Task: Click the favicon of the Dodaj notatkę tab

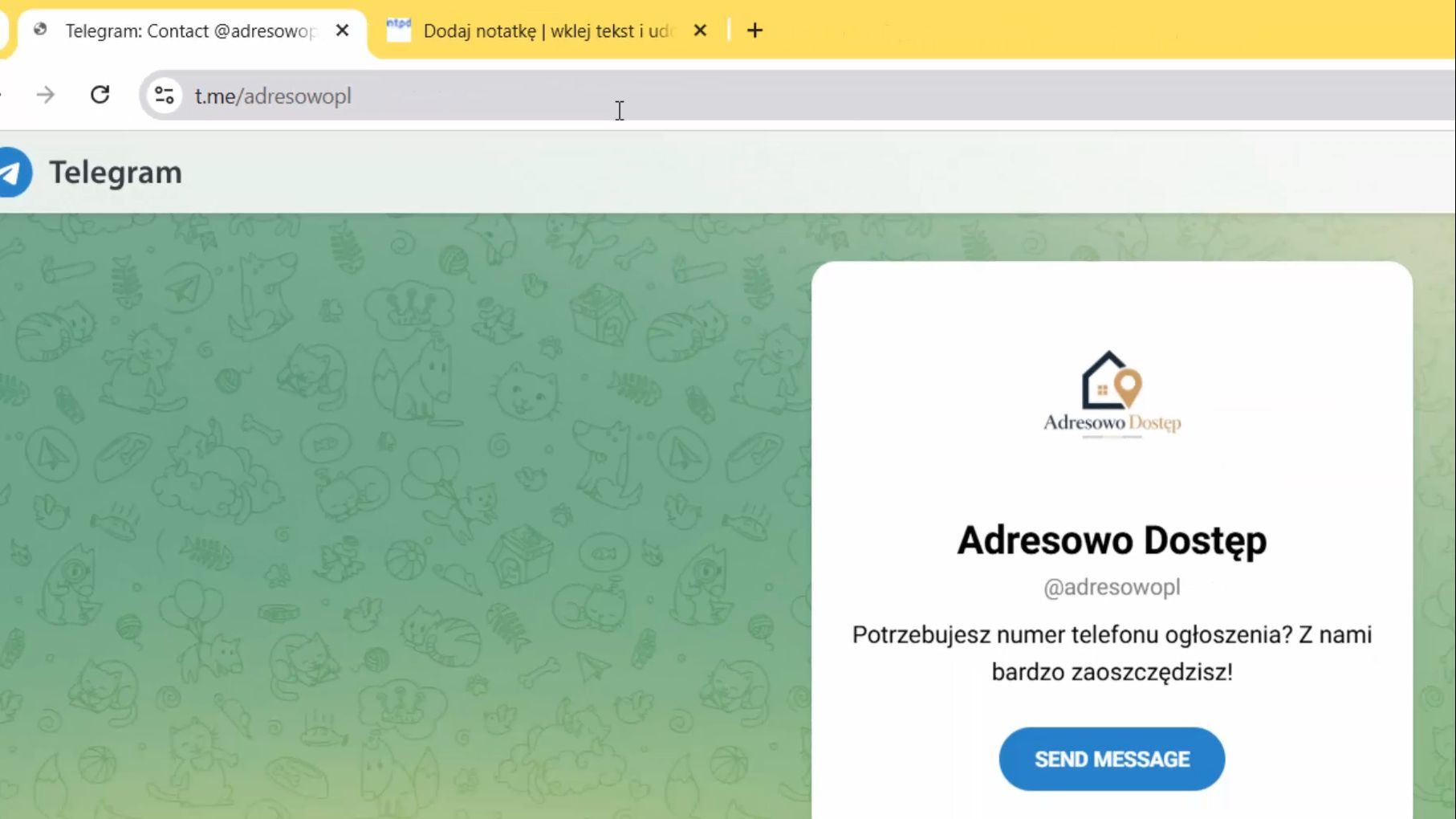Action: pyautogui.click(x=398, y=31)
